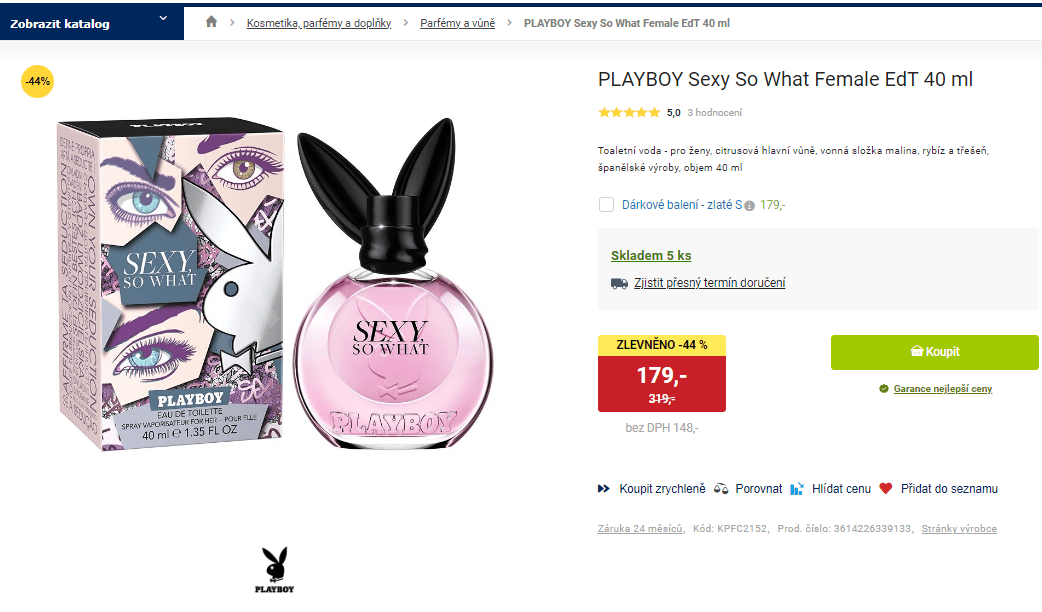Viewport: 1042px width, 612px height.
Task: Click the green checkmark by Garance nejlepší ceny
Action: (884, 388)
